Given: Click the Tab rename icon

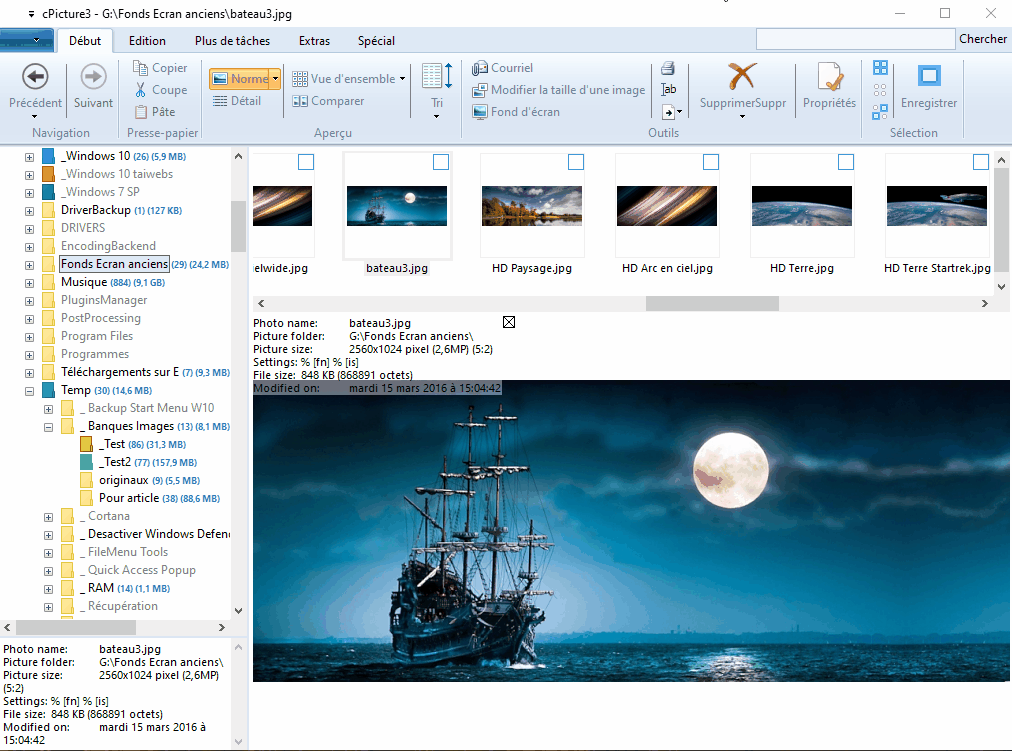Looking at the screenshot, I should tap(669, 89).
